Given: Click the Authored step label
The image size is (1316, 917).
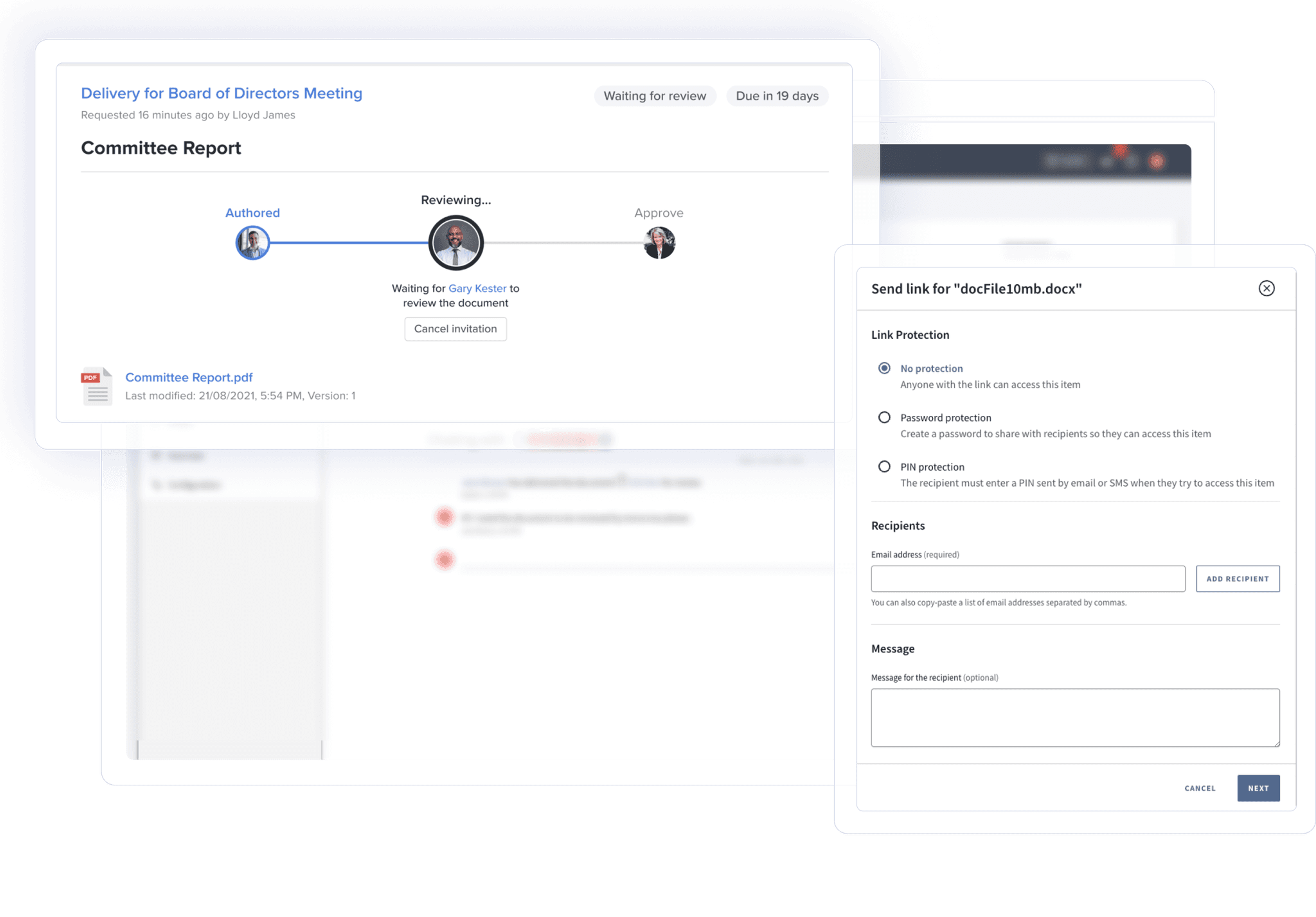Looking at the screenshot, I should tap(253, 212).
